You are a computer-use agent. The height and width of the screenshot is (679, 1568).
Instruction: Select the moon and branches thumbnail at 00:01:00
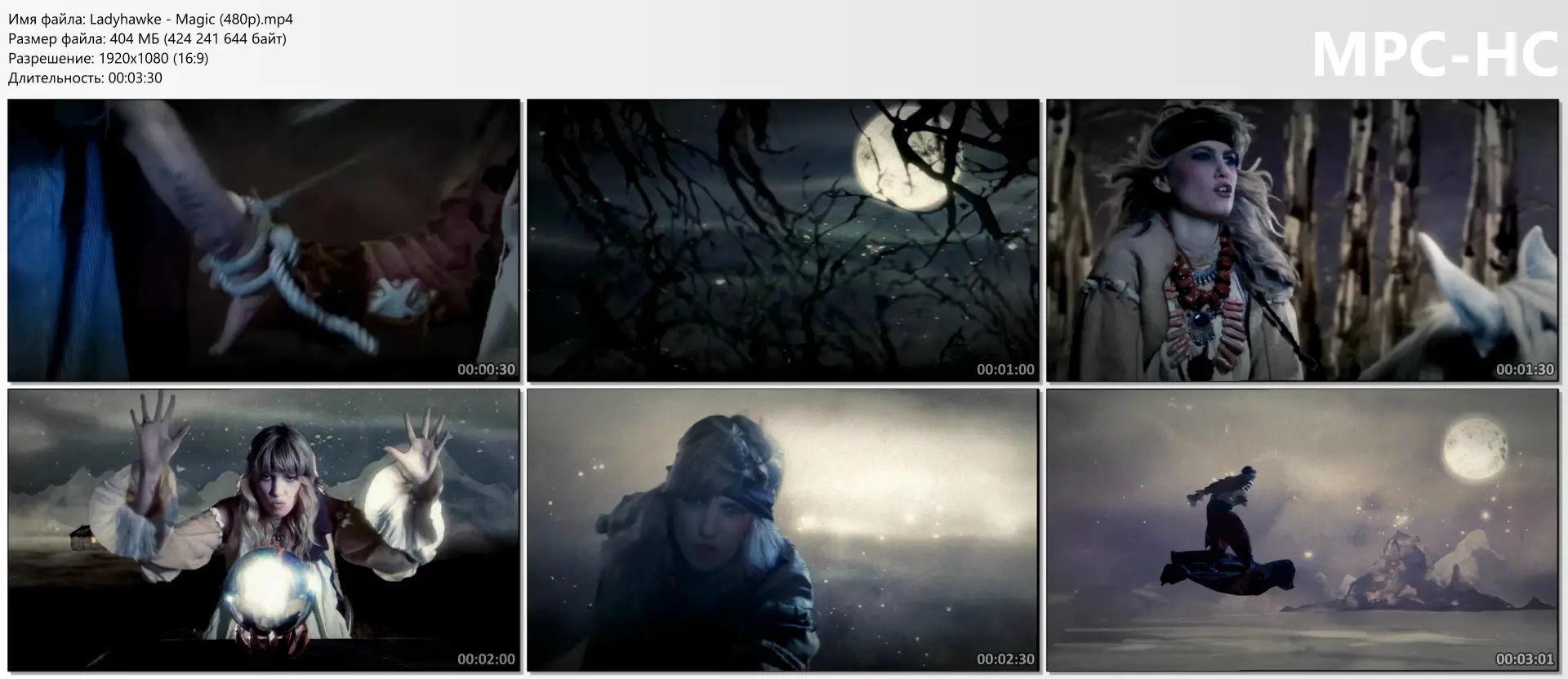pos(783,240)
